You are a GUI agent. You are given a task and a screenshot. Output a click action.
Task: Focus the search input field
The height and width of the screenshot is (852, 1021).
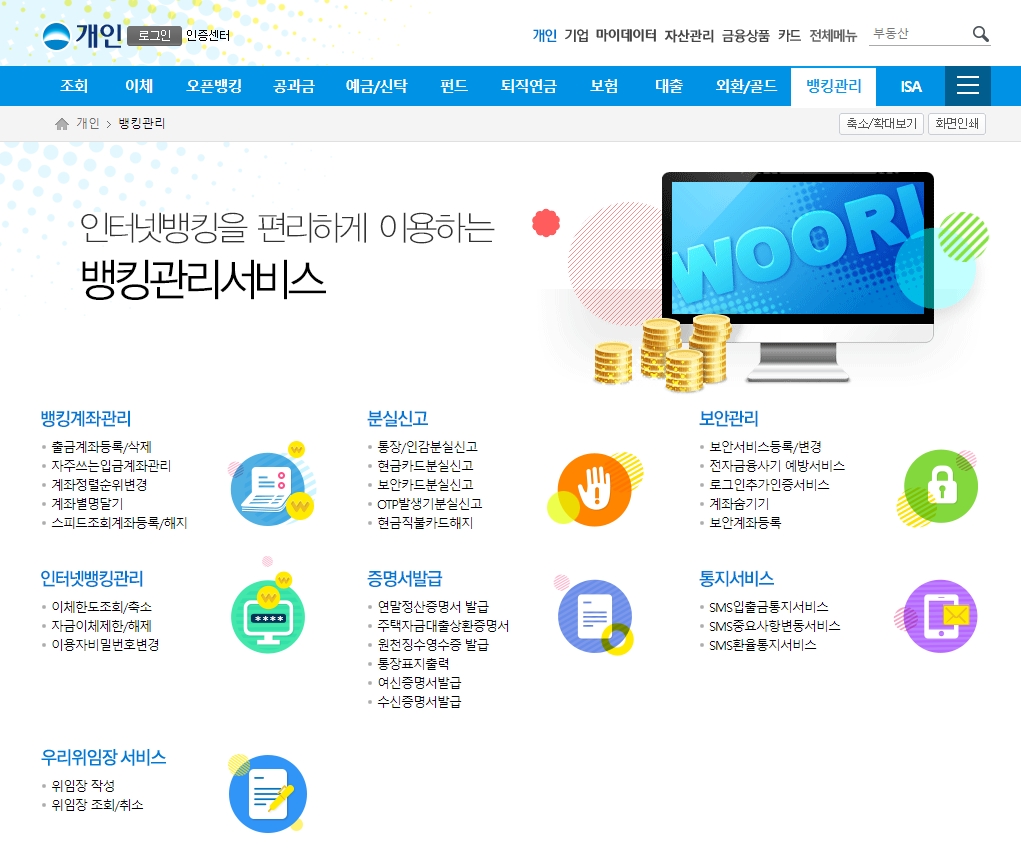(x=919, y=34)
